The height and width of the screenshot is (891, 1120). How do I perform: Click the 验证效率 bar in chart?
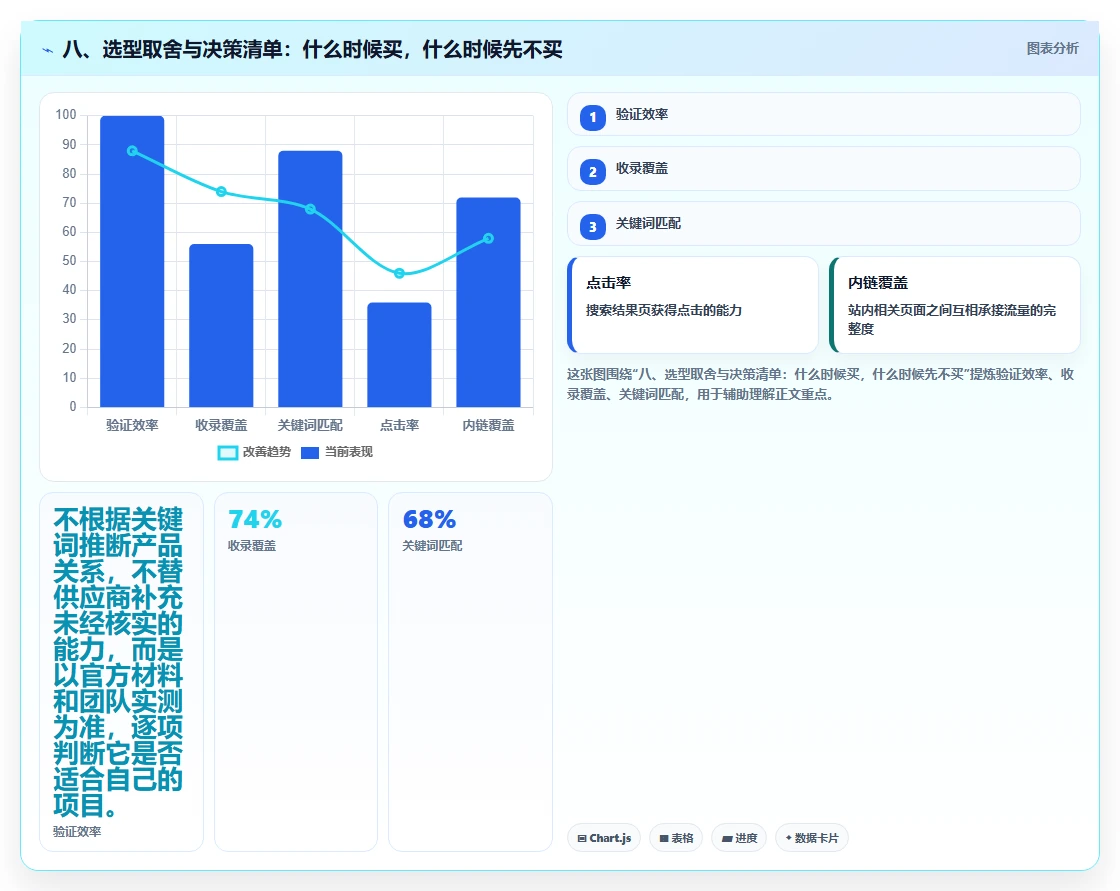point(132,262)
